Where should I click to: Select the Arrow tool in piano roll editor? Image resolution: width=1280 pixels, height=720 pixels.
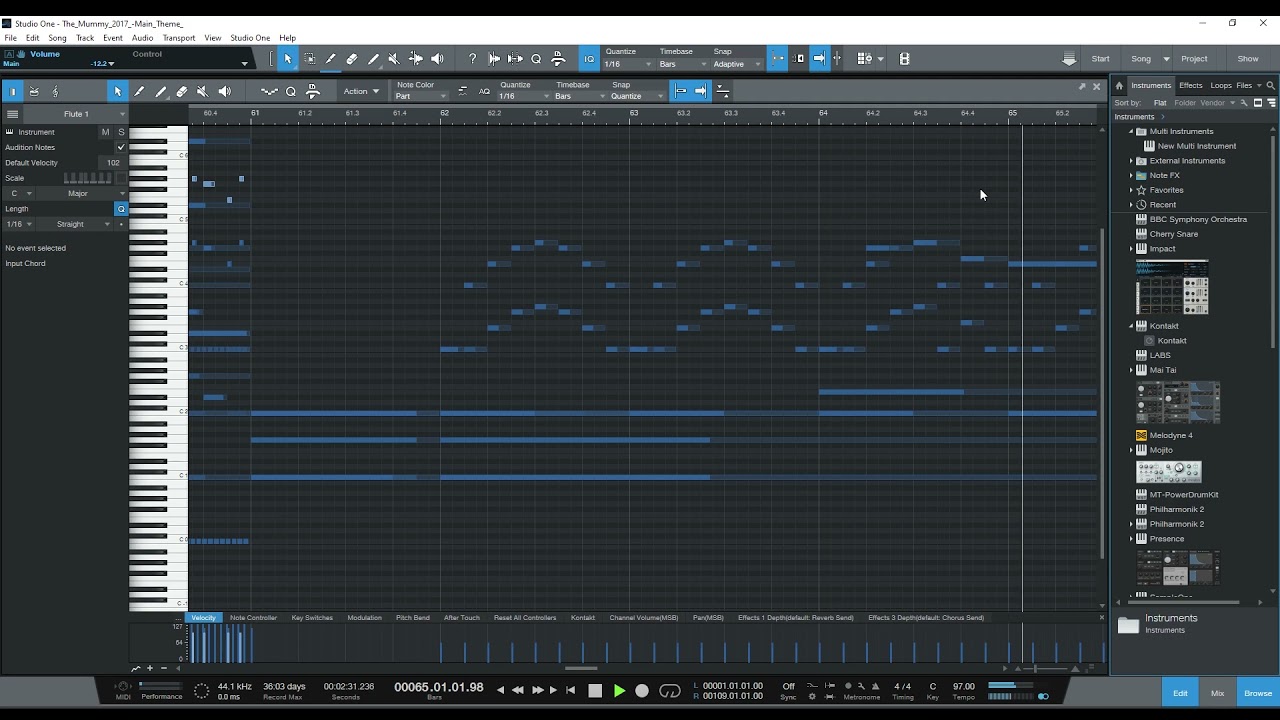(117, 91)
